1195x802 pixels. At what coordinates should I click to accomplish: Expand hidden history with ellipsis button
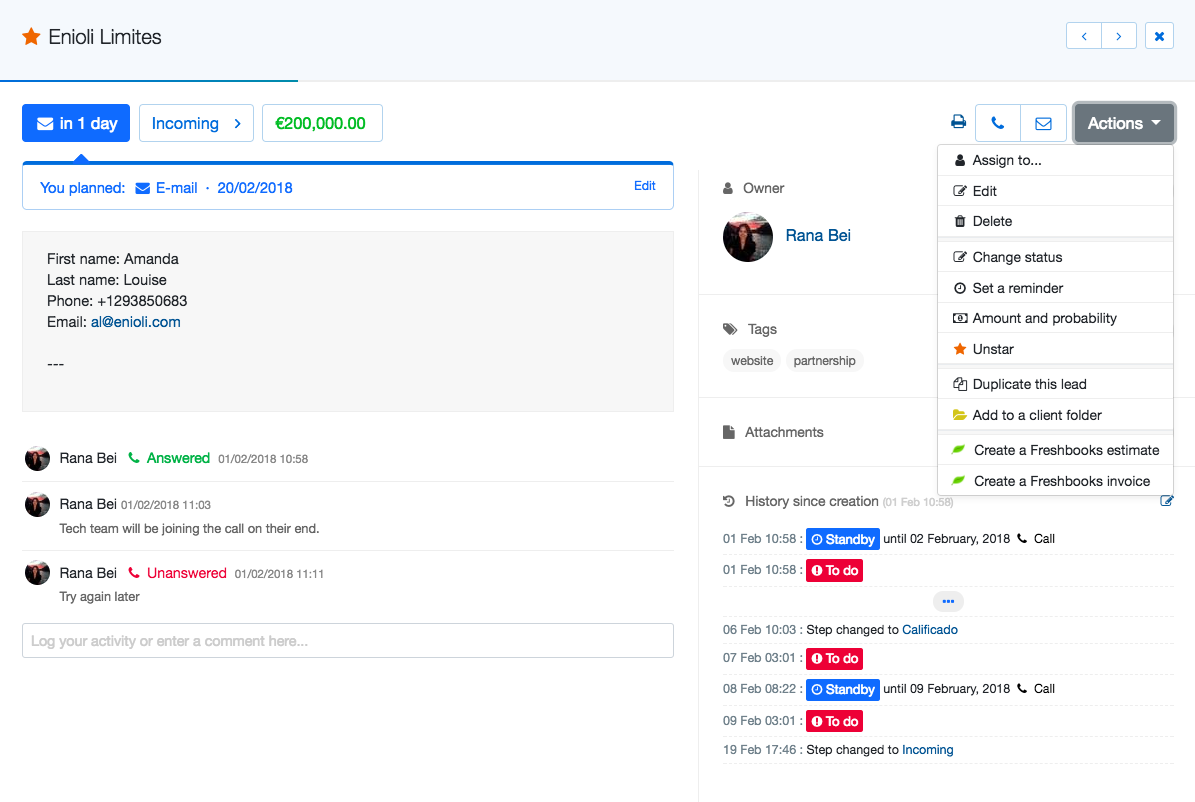pos(948,601)
